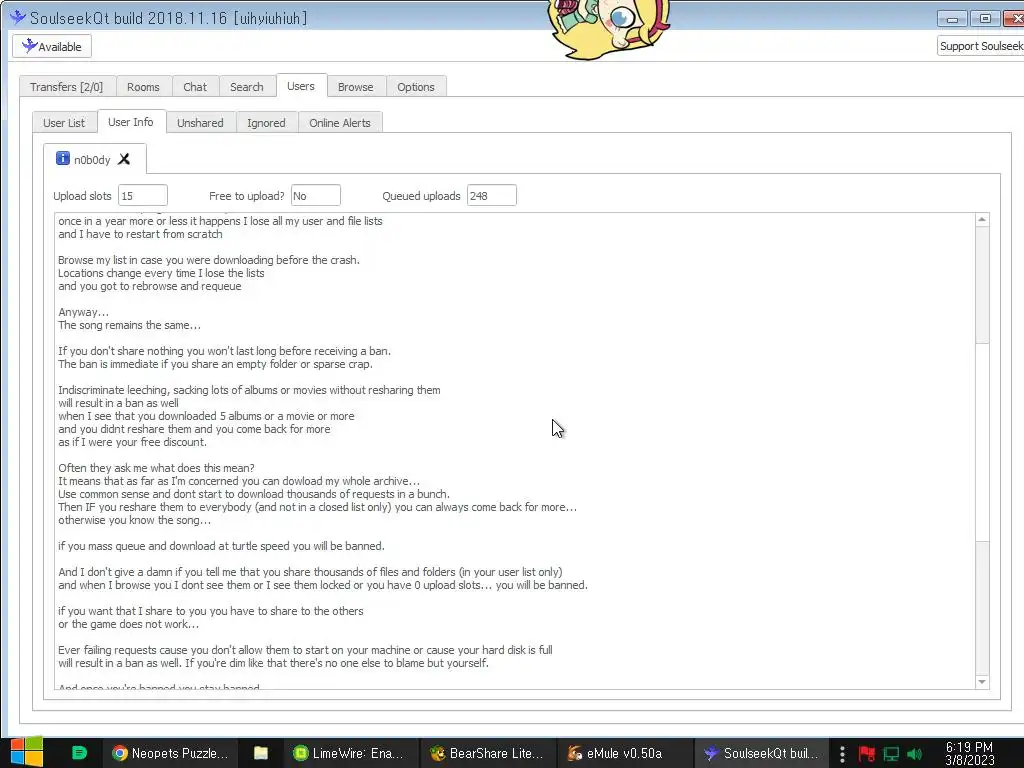Click the Available status button

[x=52, y=46]
